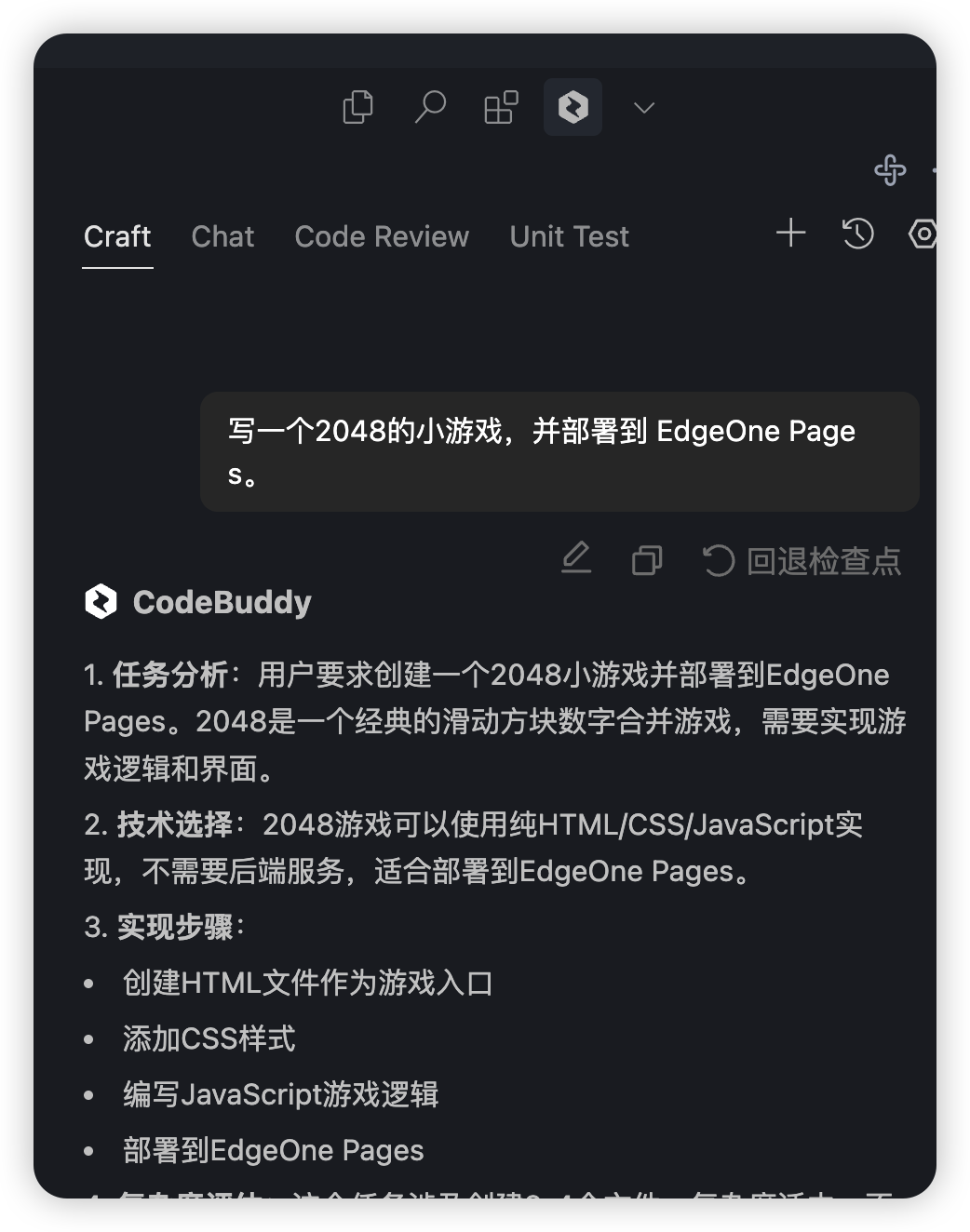Click the CodeBuddy icon in the top toolbar
Viewport: 970px width, 1232px height.
(x=572, y=107)
